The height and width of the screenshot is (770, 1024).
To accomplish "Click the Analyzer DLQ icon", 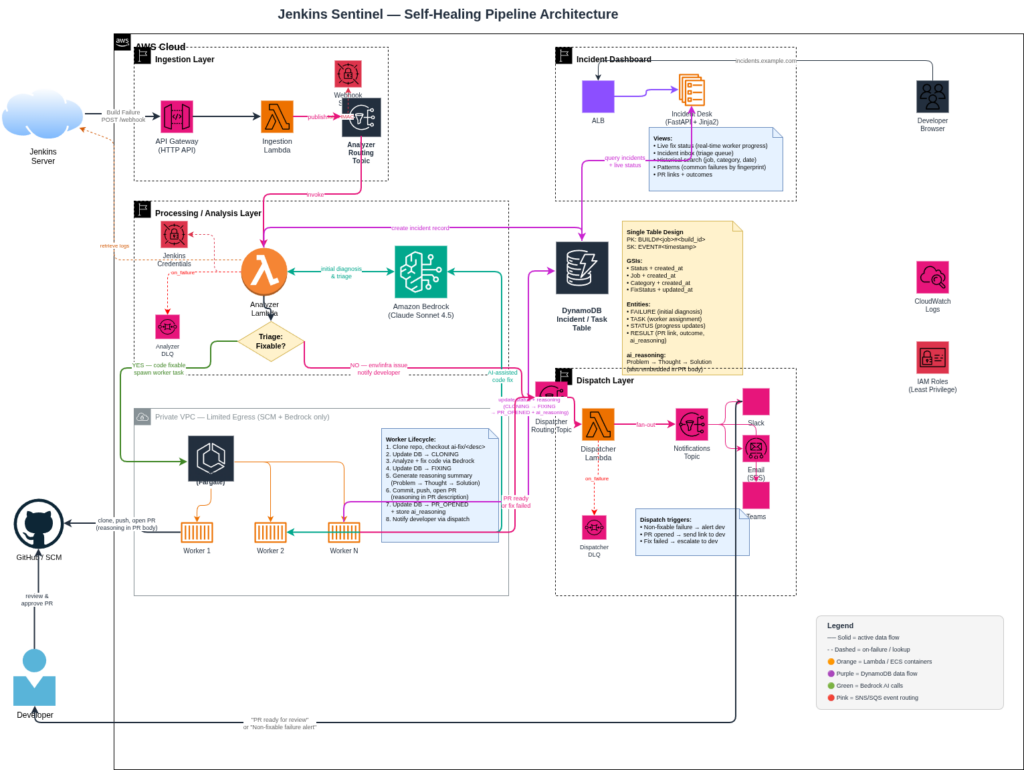I will pos(167,326).
